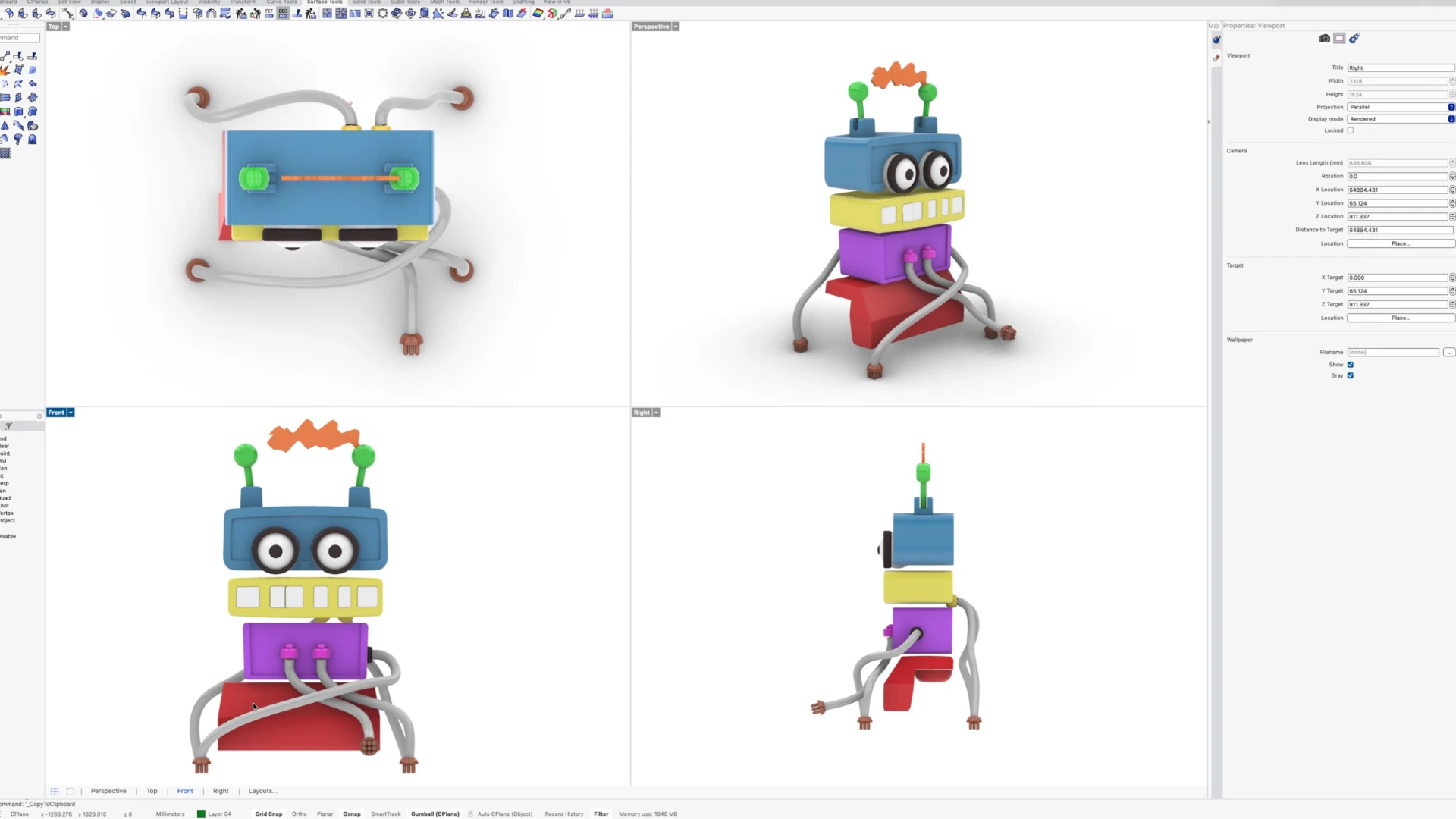Click the explode (orange burst) tool
1456x819 pixels.
tap(5, 70)
